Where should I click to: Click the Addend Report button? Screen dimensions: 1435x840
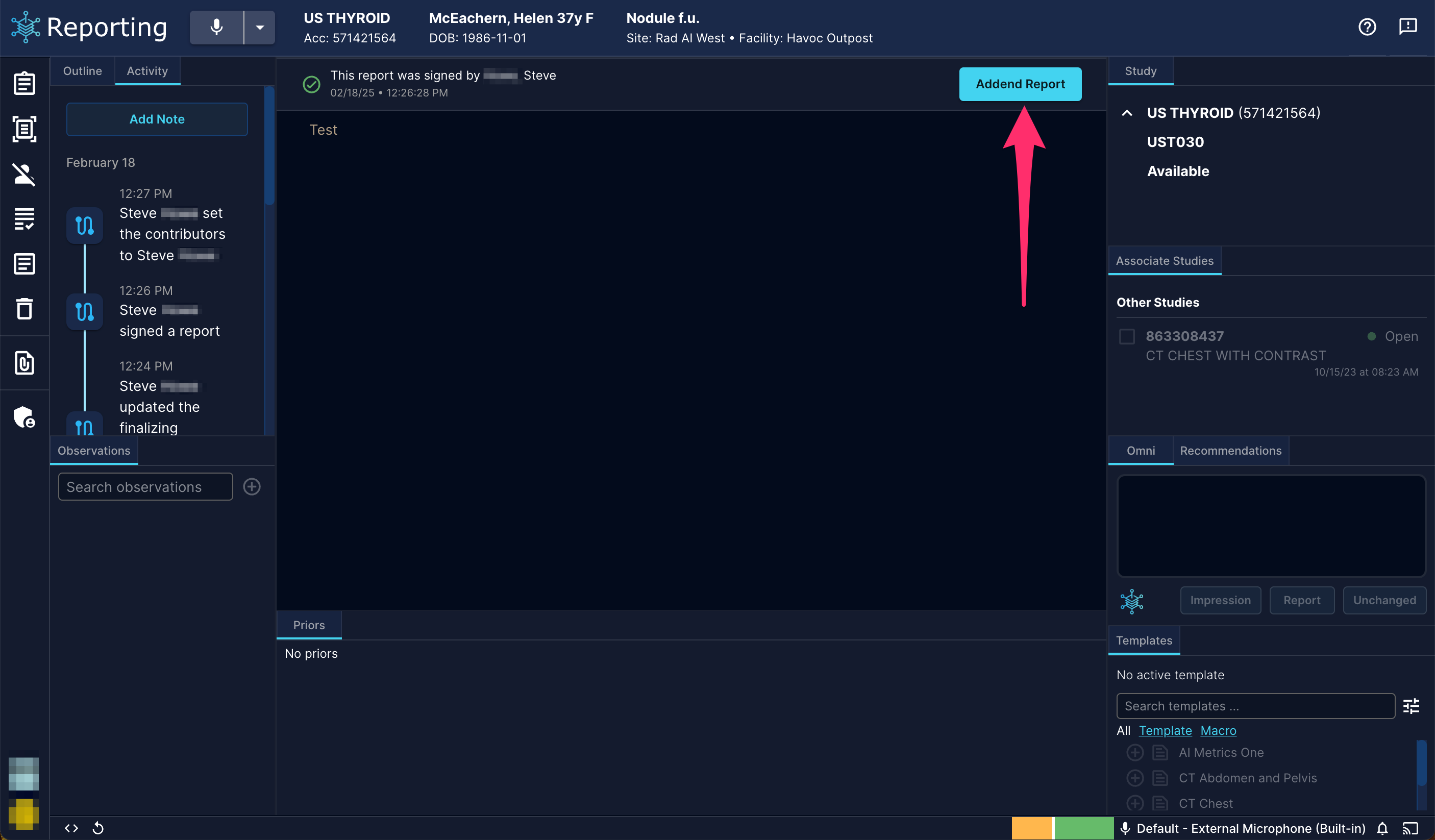[x=1020, y=84]
